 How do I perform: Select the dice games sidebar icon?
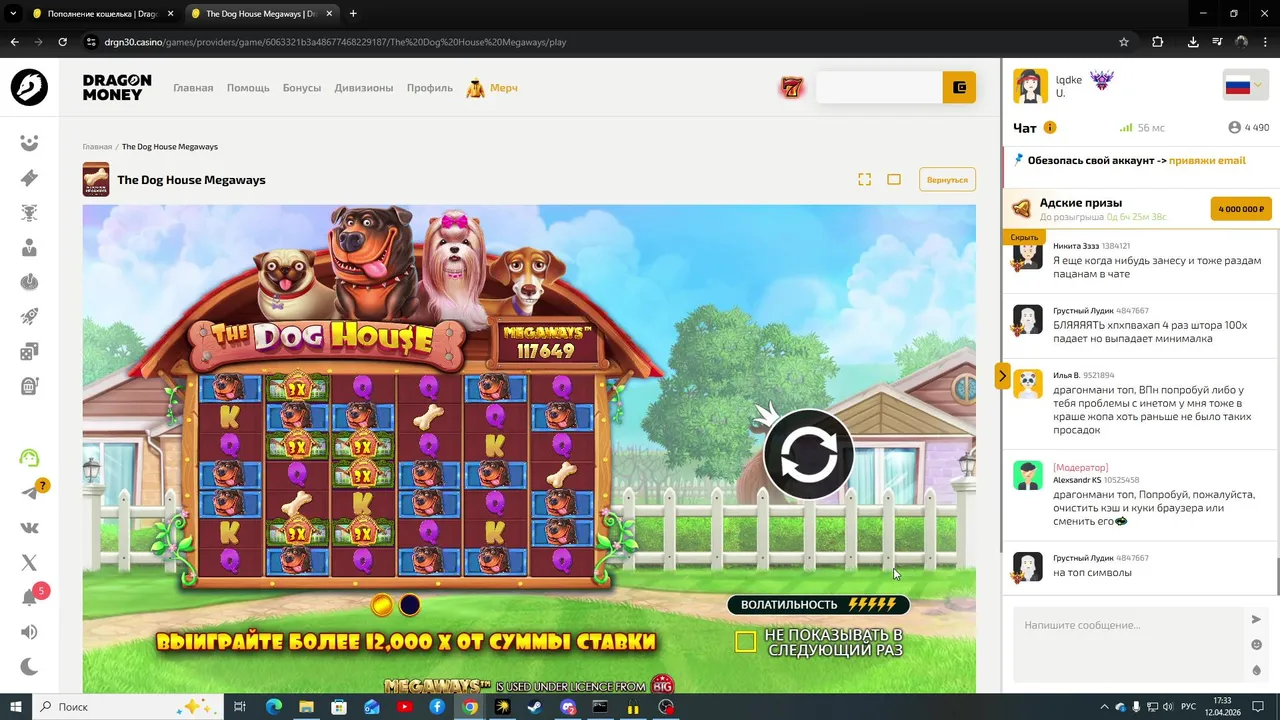29,352
